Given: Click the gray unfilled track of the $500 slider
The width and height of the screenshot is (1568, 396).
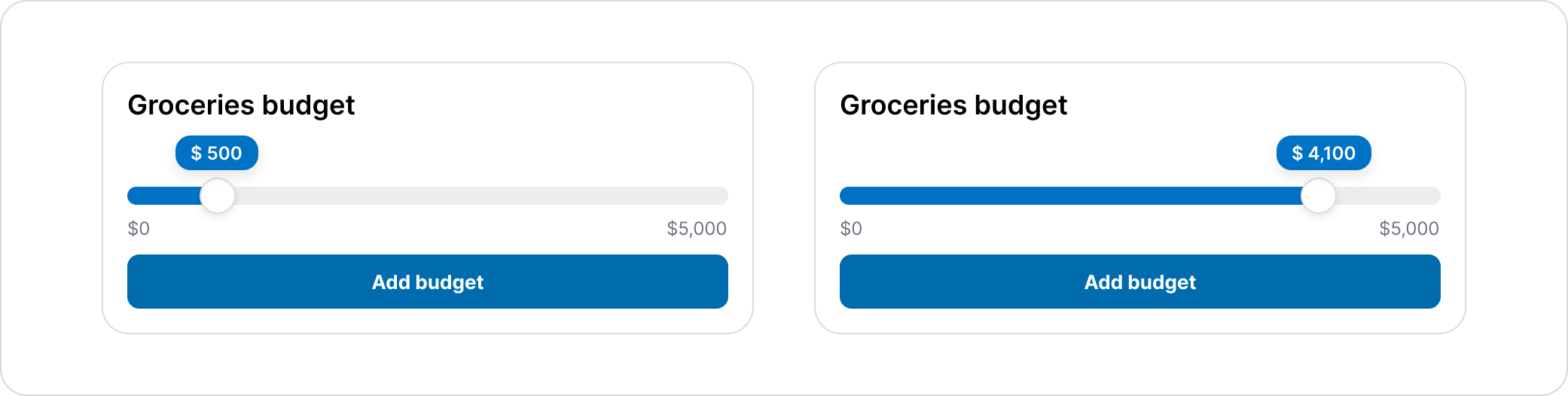Looking at the screenshot, I should click(481, 196).
